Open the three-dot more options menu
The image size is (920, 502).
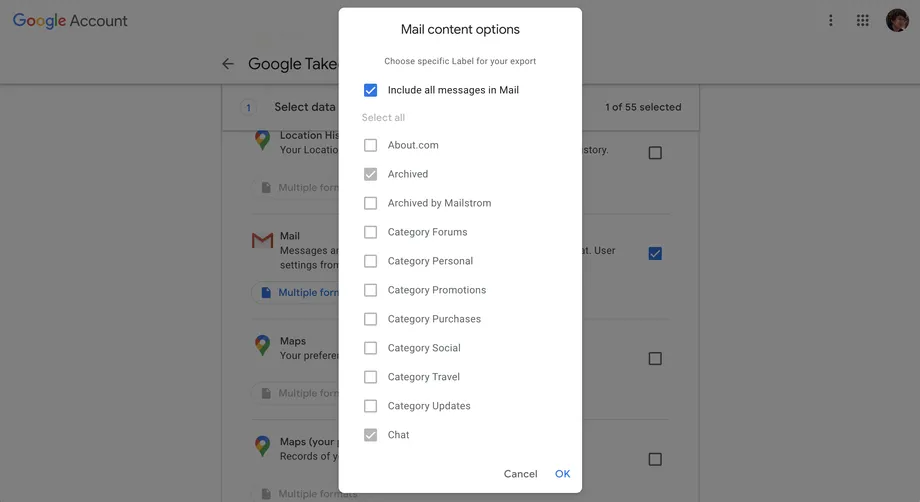(x=831, y=21)
